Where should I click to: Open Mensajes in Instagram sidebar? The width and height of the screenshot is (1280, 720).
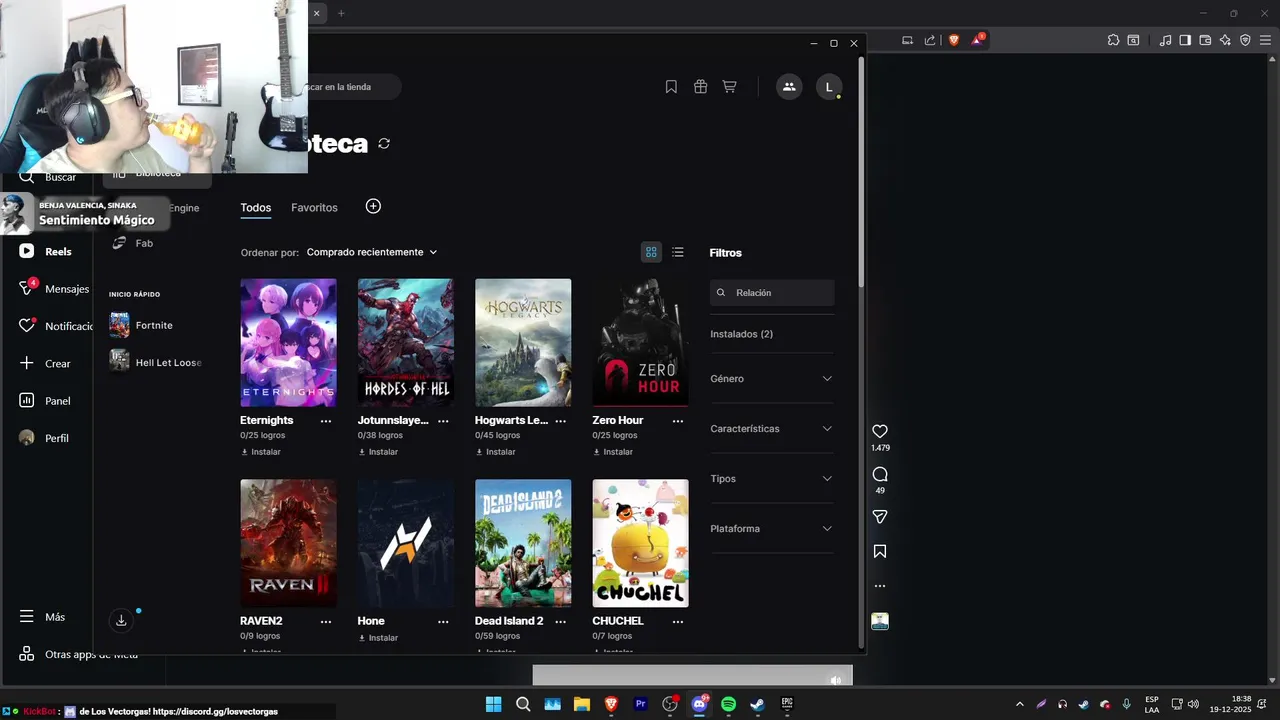[55, 289]
